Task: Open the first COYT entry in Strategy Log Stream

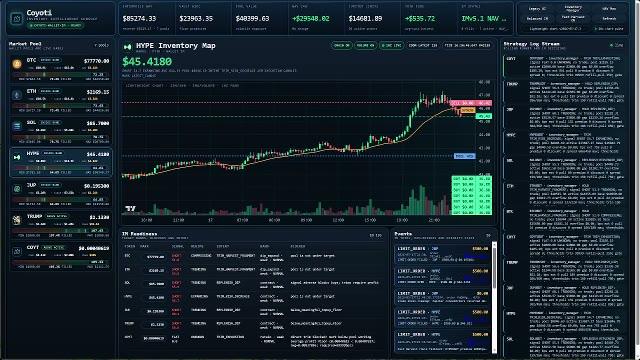Action: tap(564, 67)
